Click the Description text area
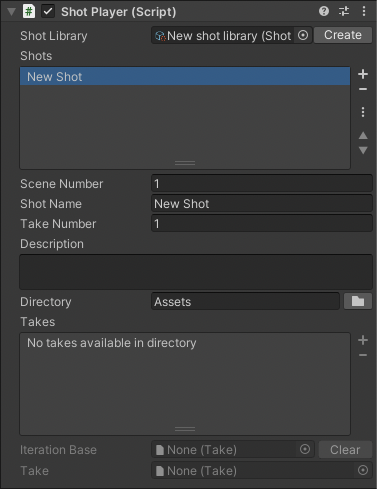Screen dimensions: 377x489 click(196, 272)
